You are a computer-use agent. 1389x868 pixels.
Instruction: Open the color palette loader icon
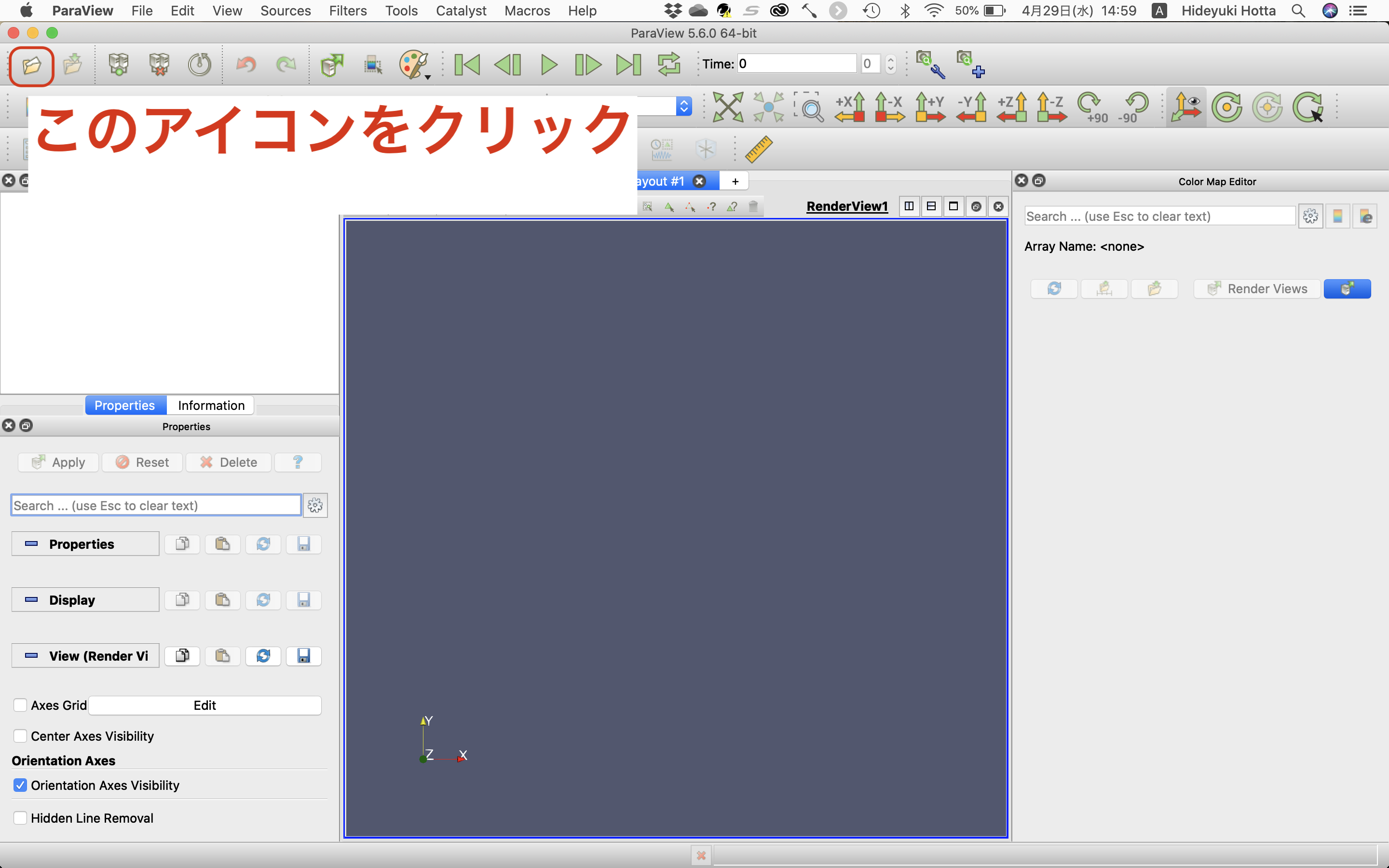[413, 64]
